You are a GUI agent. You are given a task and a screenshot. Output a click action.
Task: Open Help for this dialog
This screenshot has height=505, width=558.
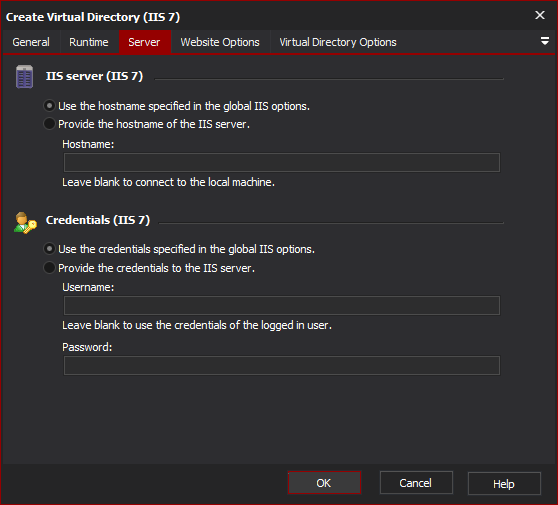point(504,483)
